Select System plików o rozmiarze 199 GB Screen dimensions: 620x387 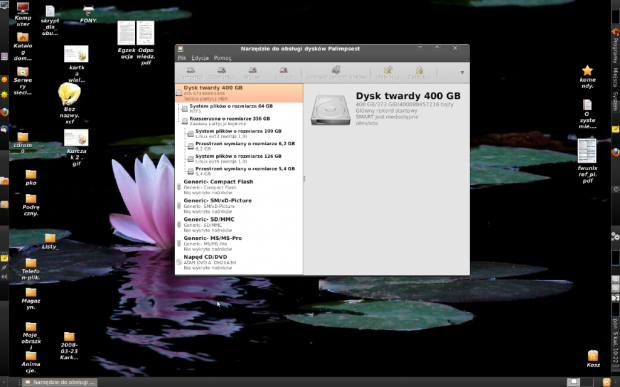coord(239,134)
